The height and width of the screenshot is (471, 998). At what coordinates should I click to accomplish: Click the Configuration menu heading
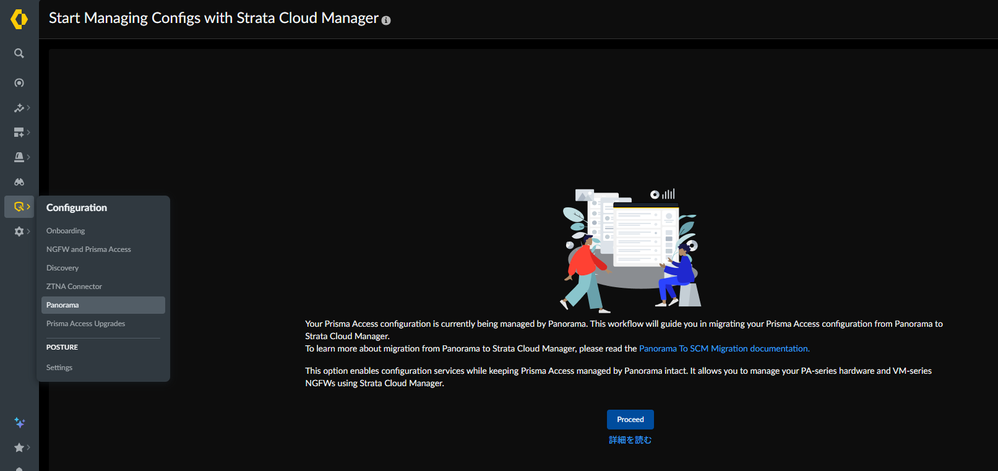tap(76, 207)
